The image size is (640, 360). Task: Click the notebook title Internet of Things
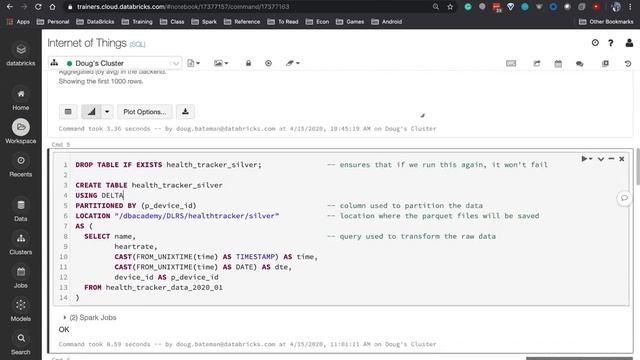click(87, 43)
